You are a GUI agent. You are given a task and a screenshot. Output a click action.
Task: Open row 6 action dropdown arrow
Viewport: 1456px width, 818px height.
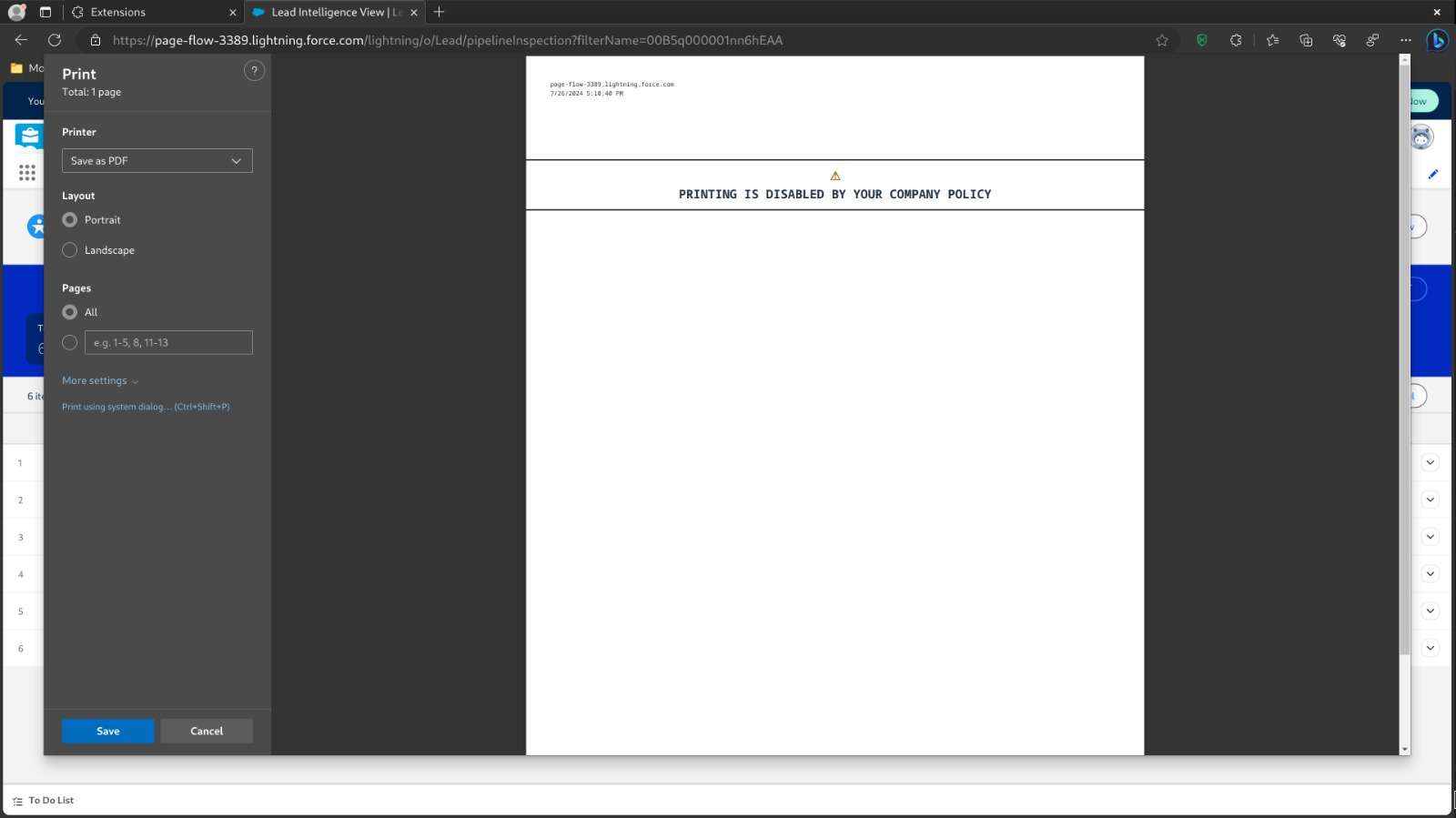(x=1430, y=648)
